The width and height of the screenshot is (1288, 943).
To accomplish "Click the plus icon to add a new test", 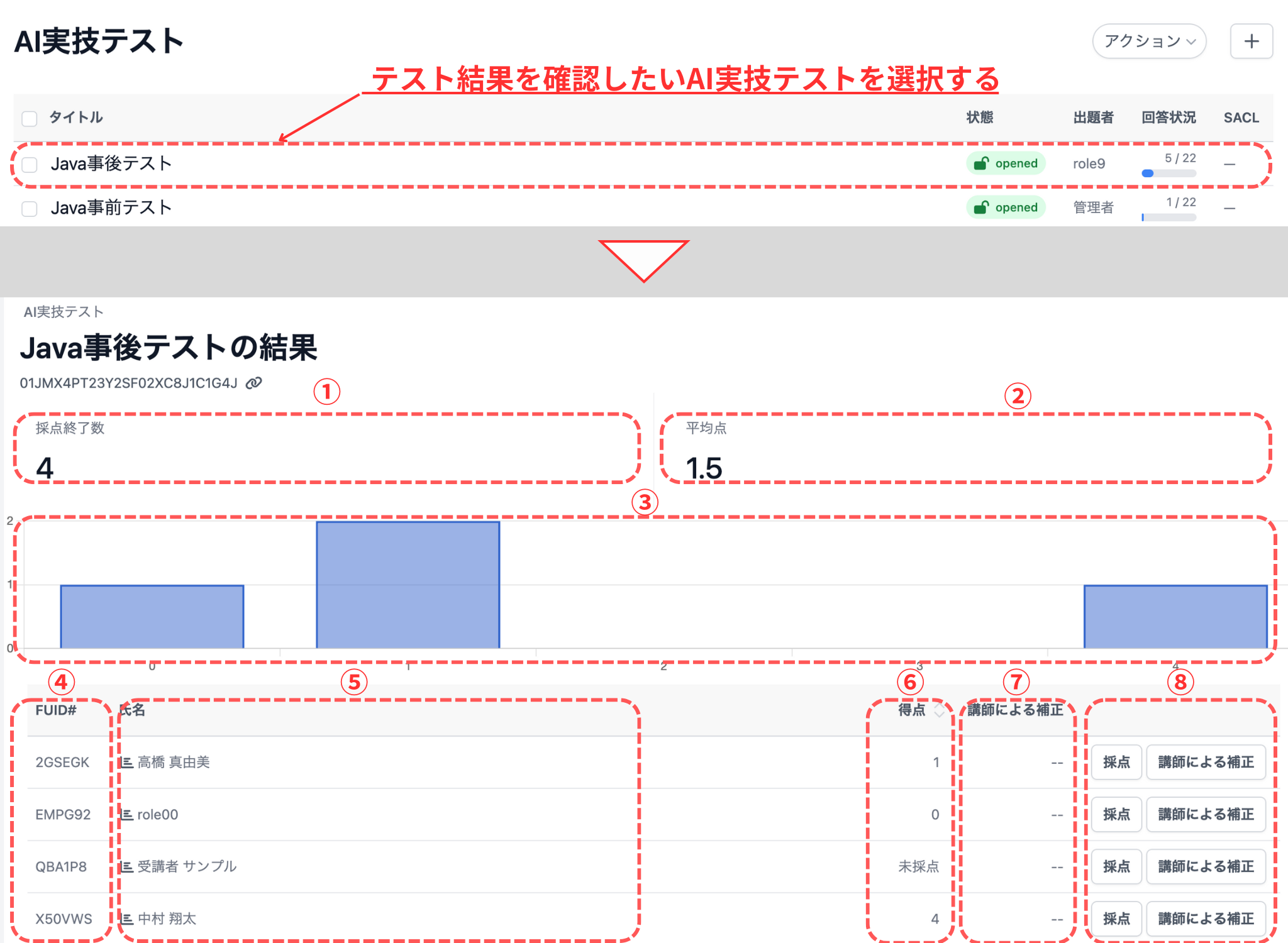I will [x=1251, y=41].
